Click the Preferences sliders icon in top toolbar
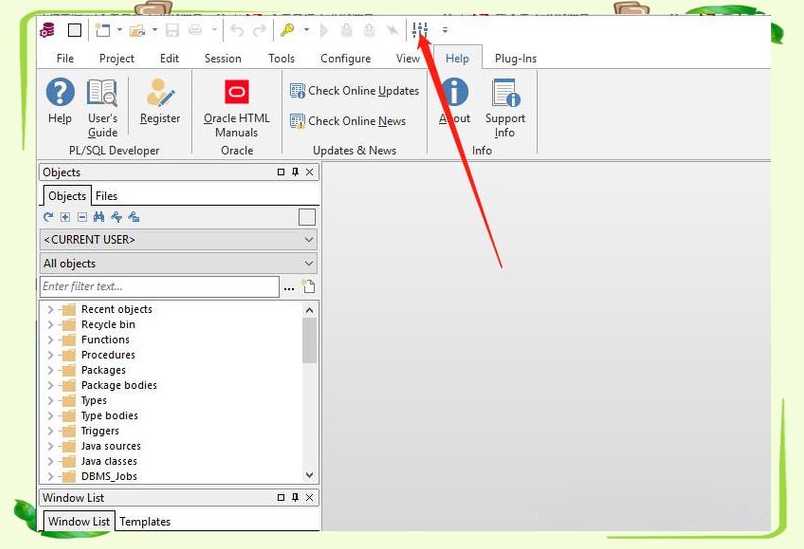 pos(419,30)
